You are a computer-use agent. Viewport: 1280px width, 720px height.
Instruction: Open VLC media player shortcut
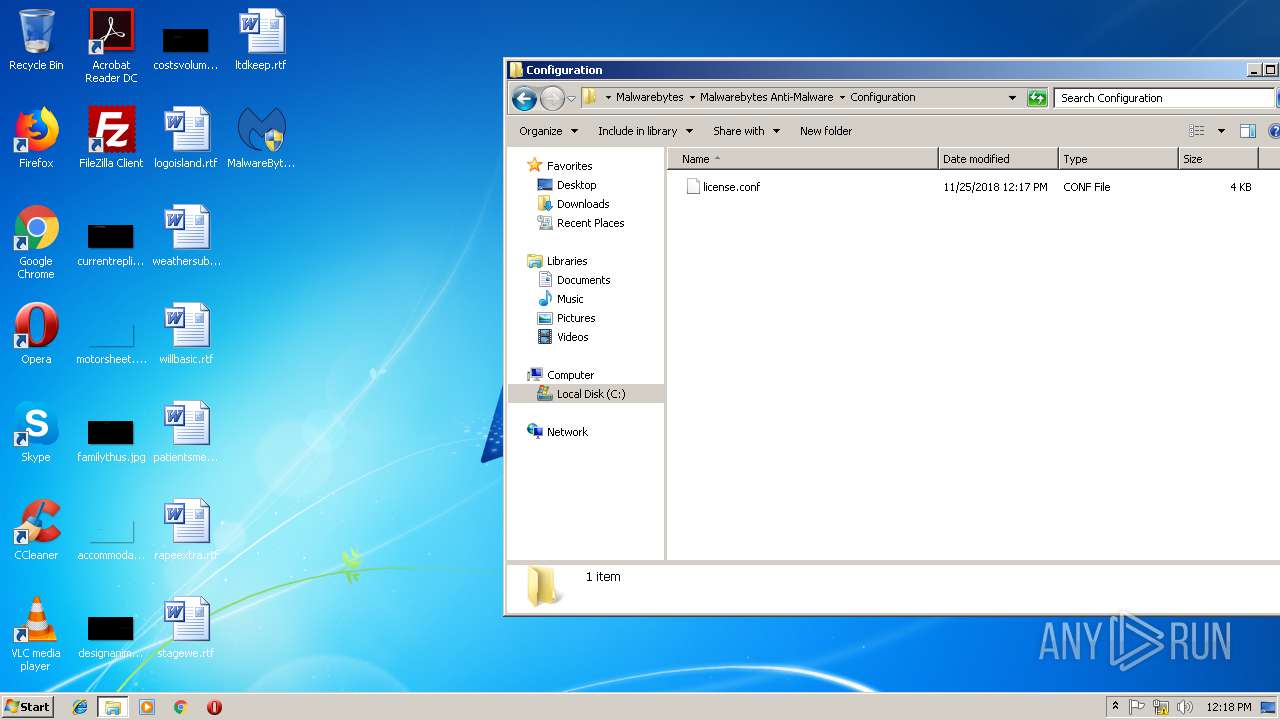(36, 635)
